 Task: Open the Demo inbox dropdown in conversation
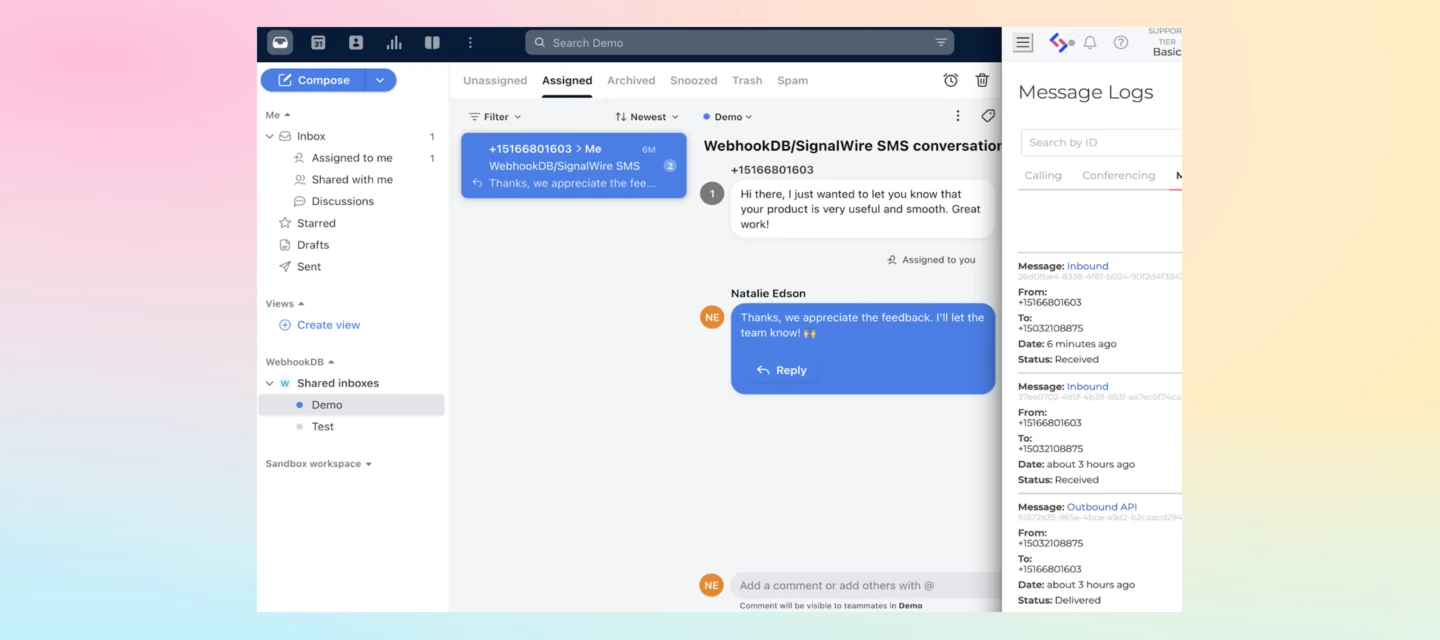click(x=728, y=117)
